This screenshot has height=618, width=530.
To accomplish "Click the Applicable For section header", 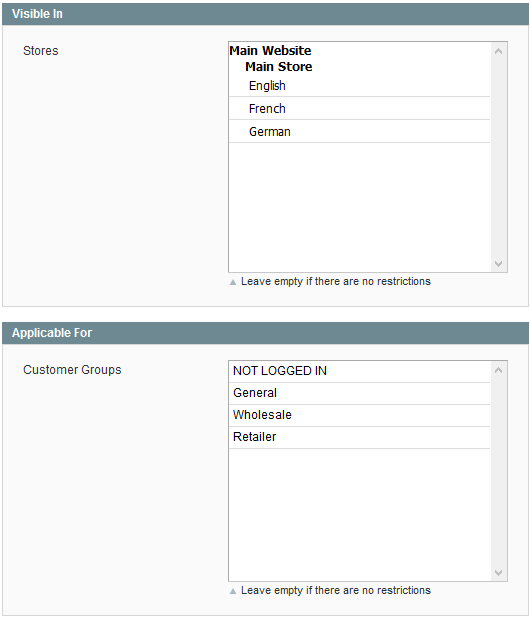I will pyautogui.click(x=265, y=333).
